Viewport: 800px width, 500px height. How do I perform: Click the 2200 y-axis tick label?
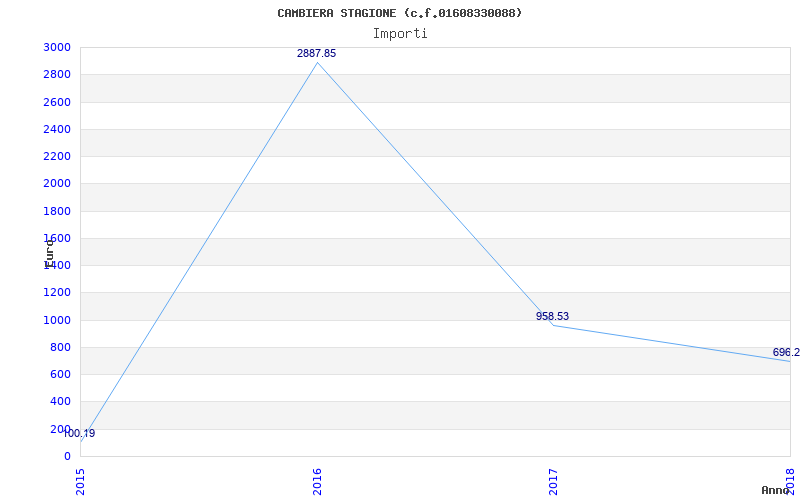(57, 156)
